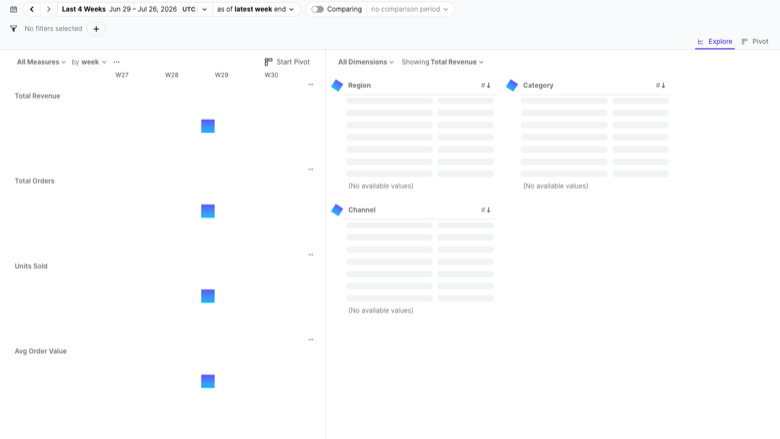Add a filter with the plus button
This screenshot has width=780, height=439.
tap(96, 29)
